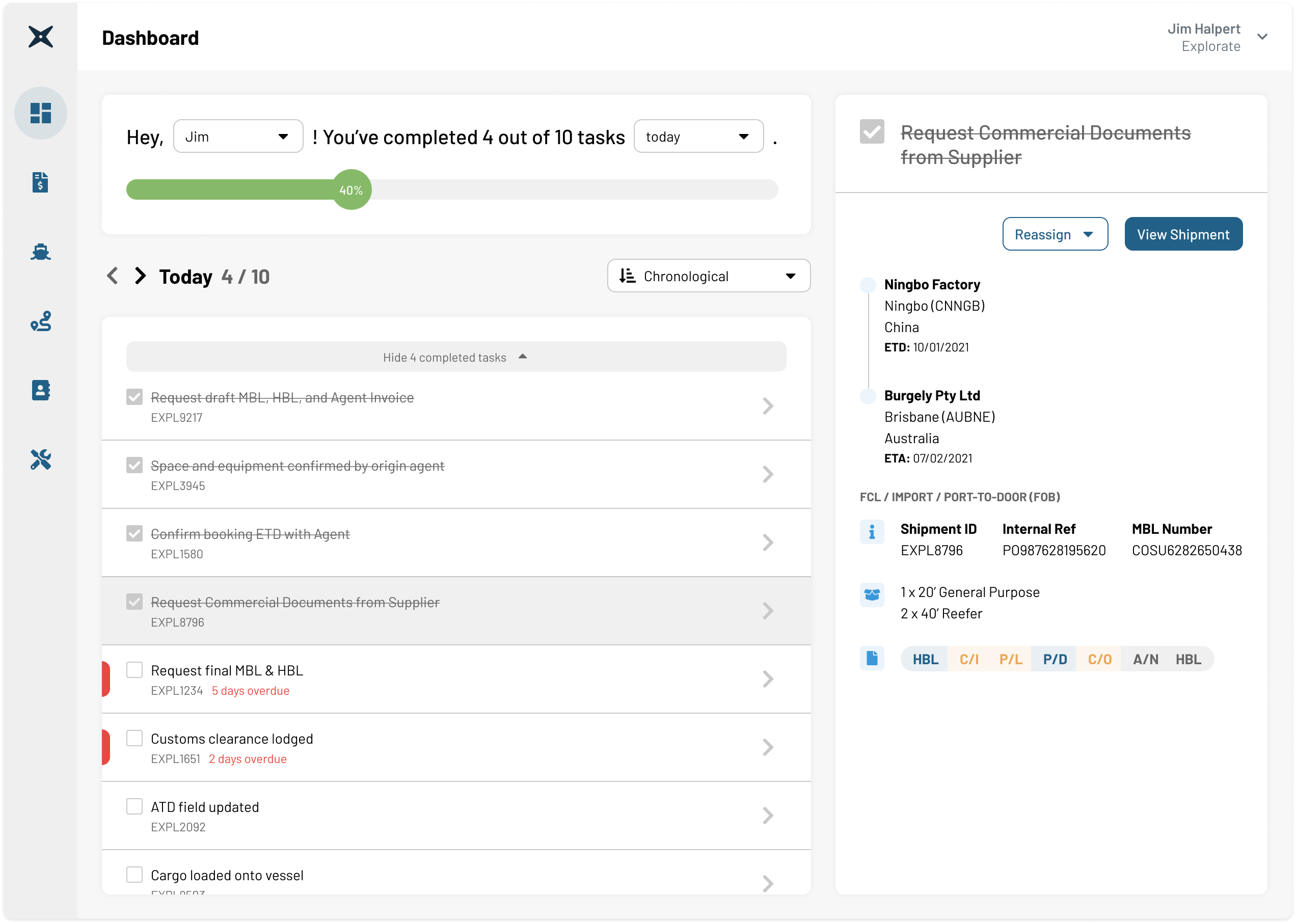Check the Request final MBL & HBL task
The height and width of the screenshot is (924, 1296).
coord(134,670)
